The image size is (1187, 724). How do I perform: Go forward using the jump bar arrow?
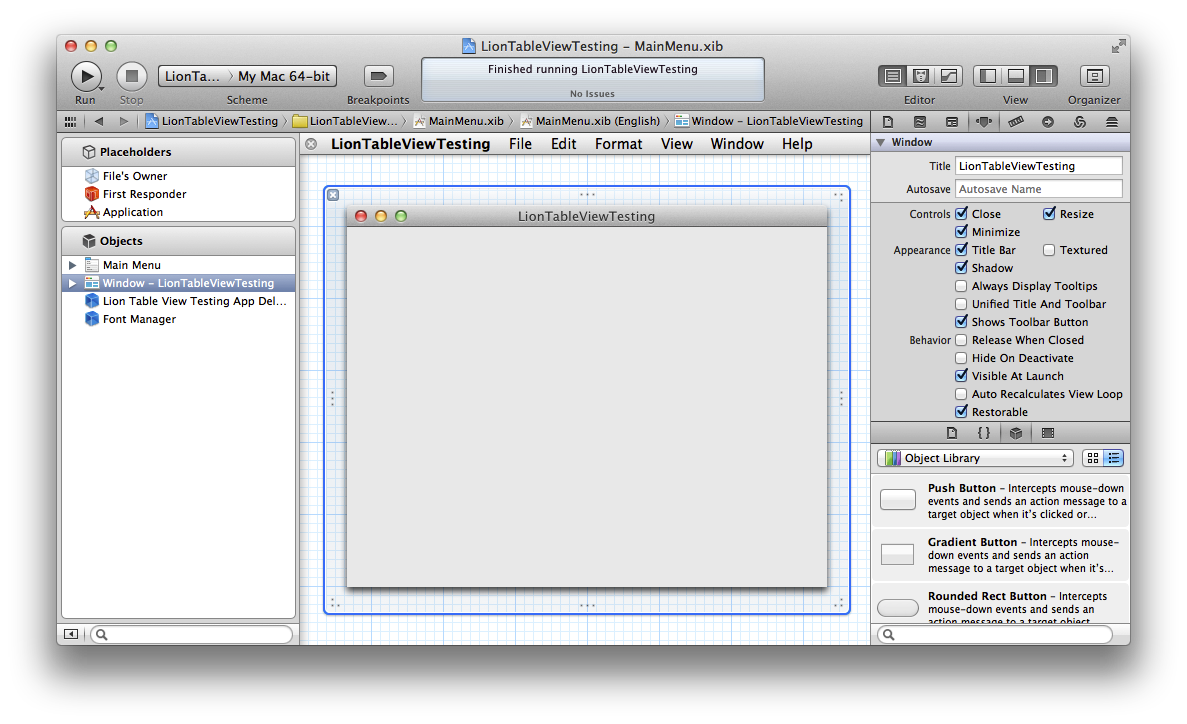tap(123, 121)
